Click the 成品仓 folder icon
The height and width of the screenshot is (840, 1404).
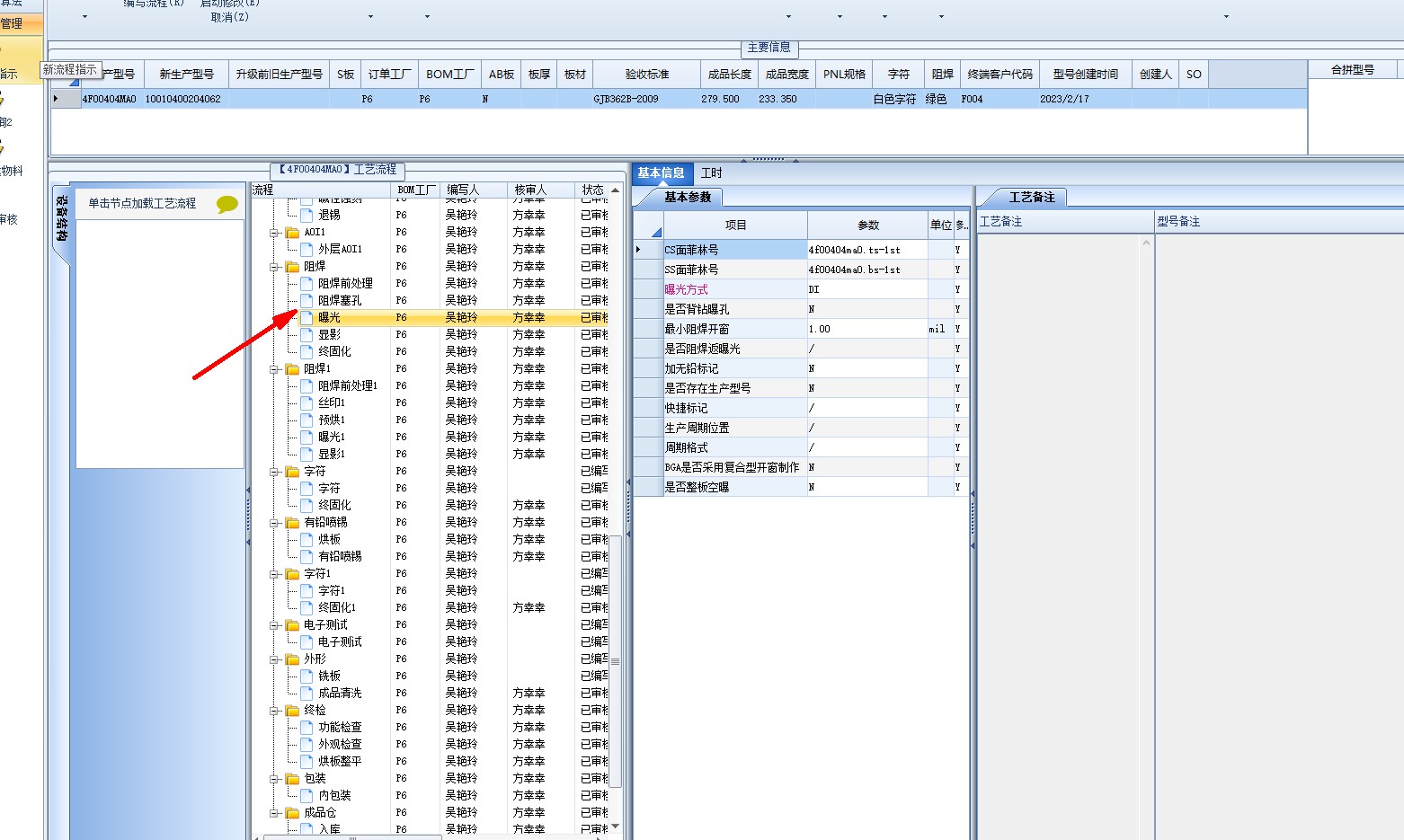coord(292,812)
